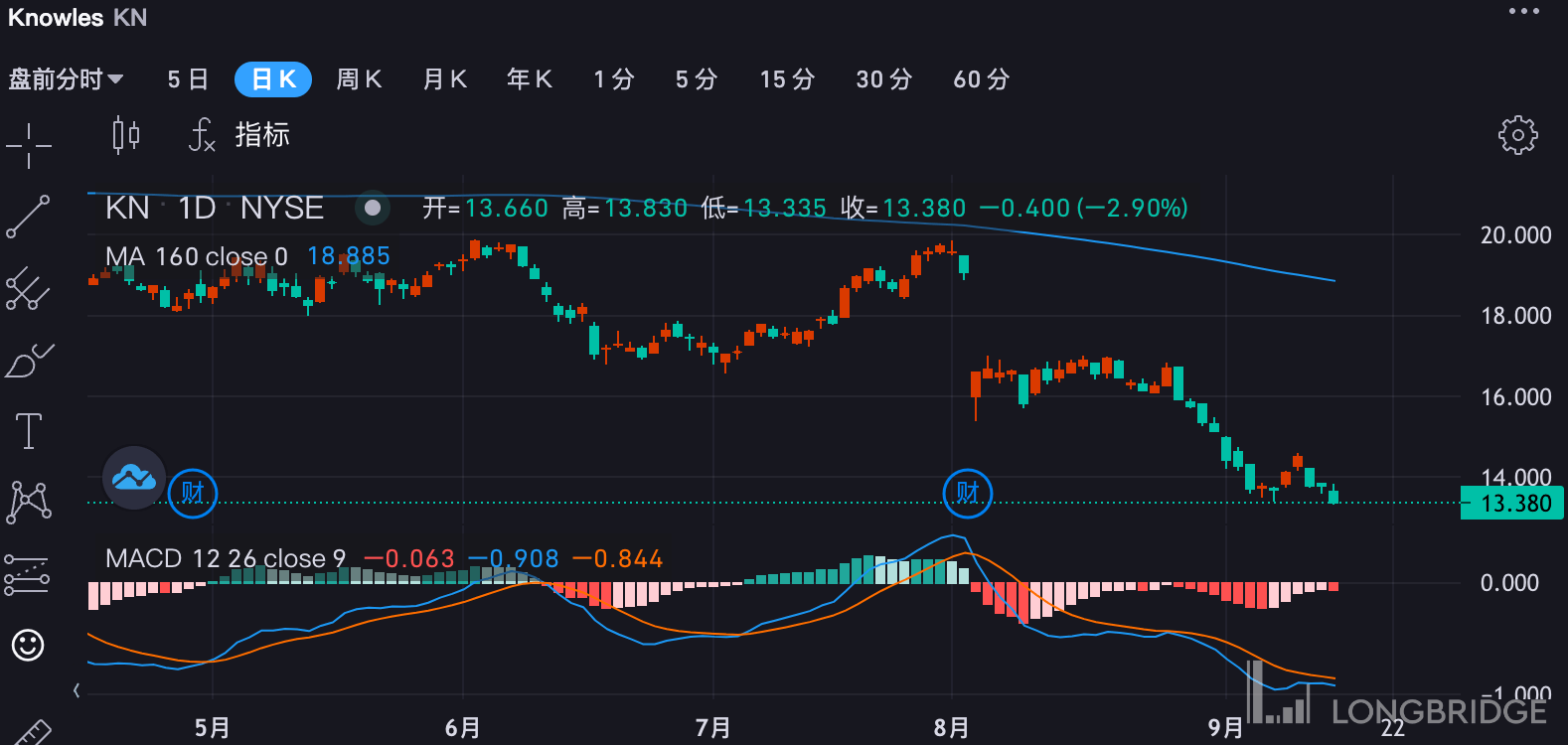The height and width of the screenshot is (745, 1568).
Task: Select the 日K timeframe tab
Action: coord(273,79)
